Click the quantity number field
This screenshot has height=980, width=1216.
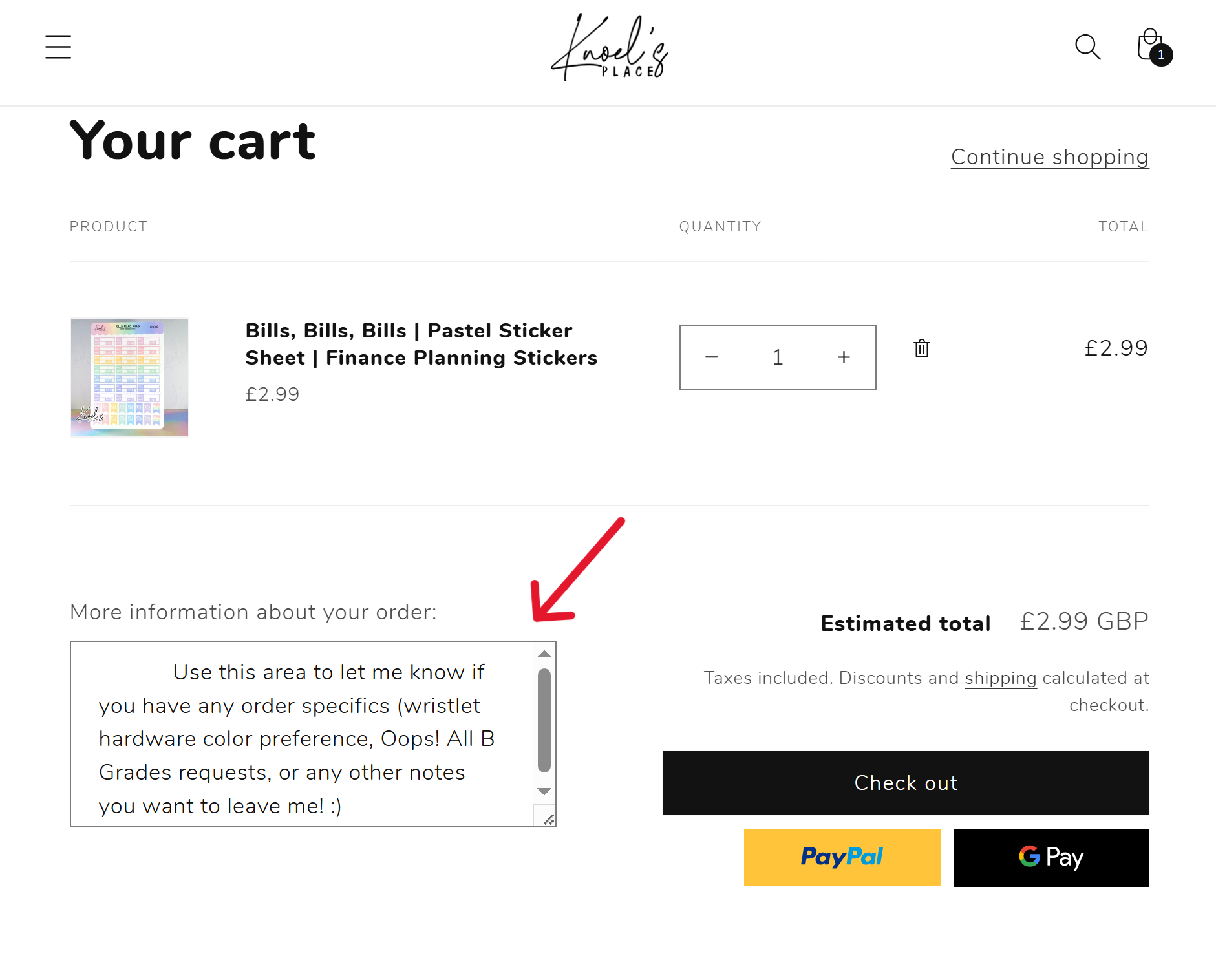coord(778,357)
